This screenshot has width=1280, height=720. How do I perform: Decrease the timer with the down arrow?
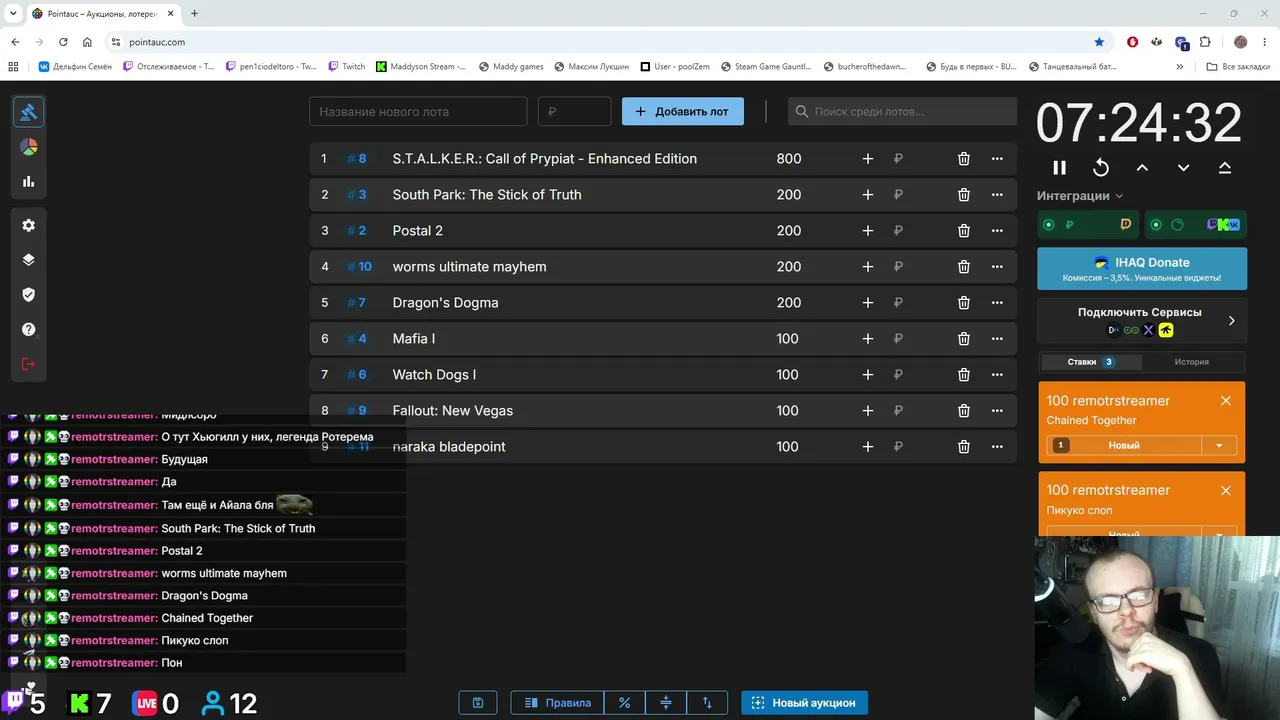(1183, 168)
